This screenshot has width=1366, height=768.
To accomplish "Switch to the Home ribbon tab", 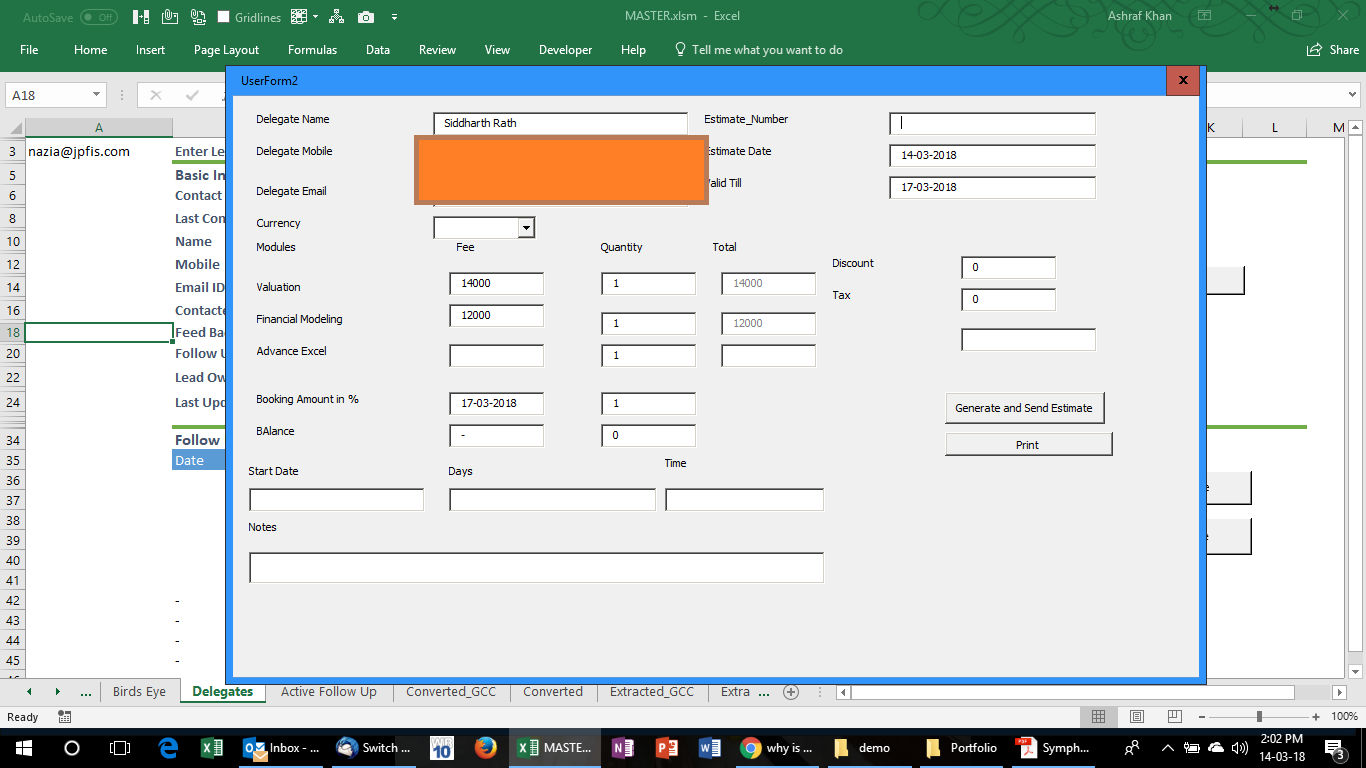I will 90,50.
